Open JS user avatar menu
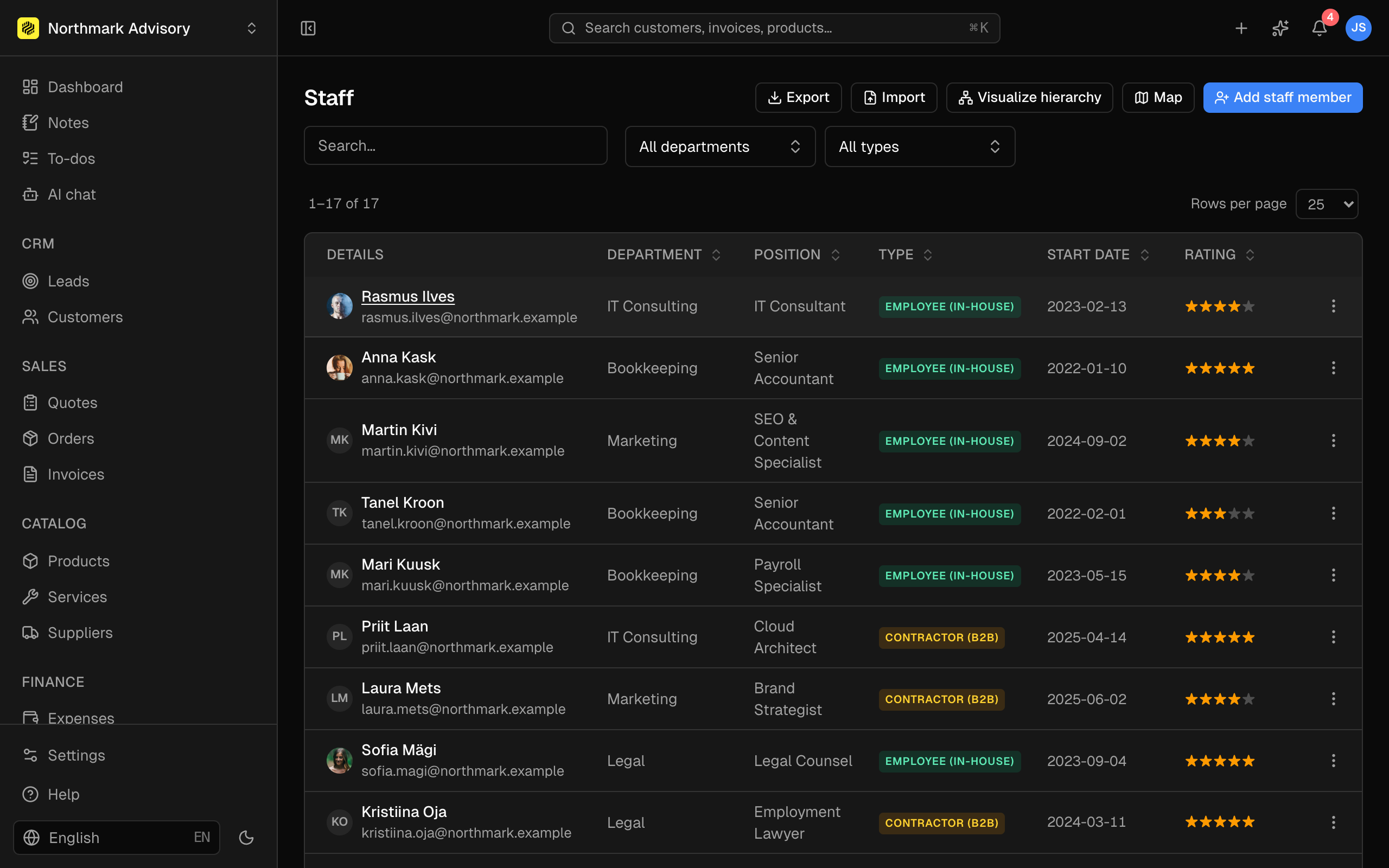The width and height of the screenshot is (1389, 868). click(x=1358, y=28)
